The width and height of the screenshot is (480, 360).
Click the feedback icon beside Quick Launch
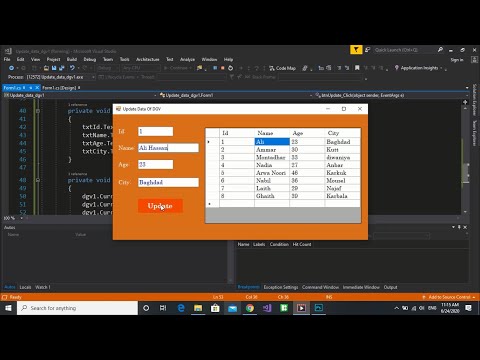click(368, 50)
